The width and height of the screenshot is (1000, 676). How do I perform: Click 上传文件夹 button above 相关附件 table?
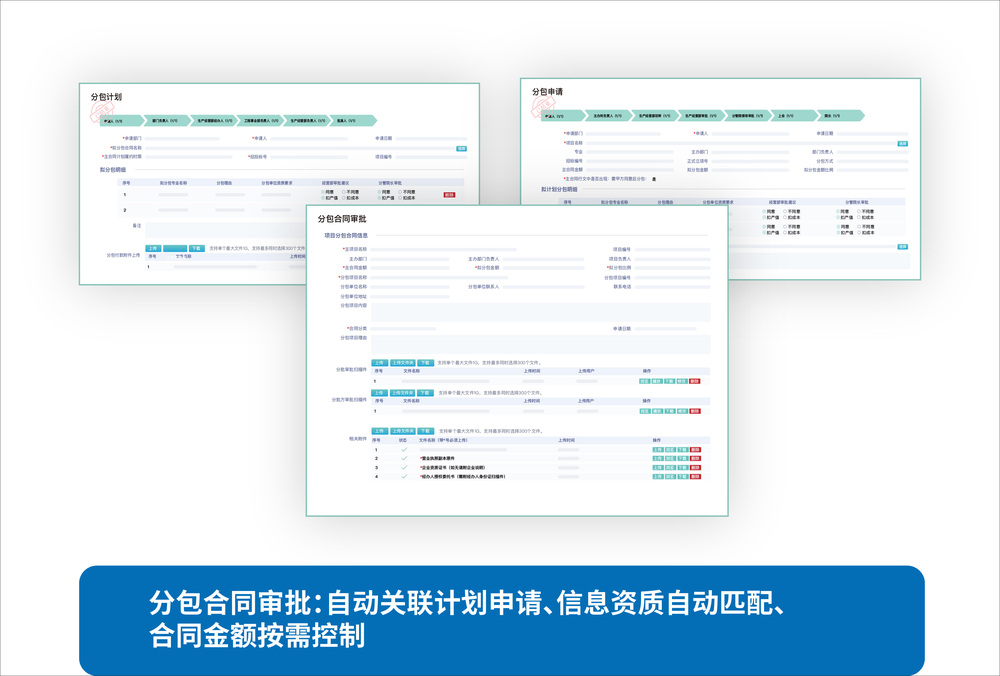[x=402, y=431]
